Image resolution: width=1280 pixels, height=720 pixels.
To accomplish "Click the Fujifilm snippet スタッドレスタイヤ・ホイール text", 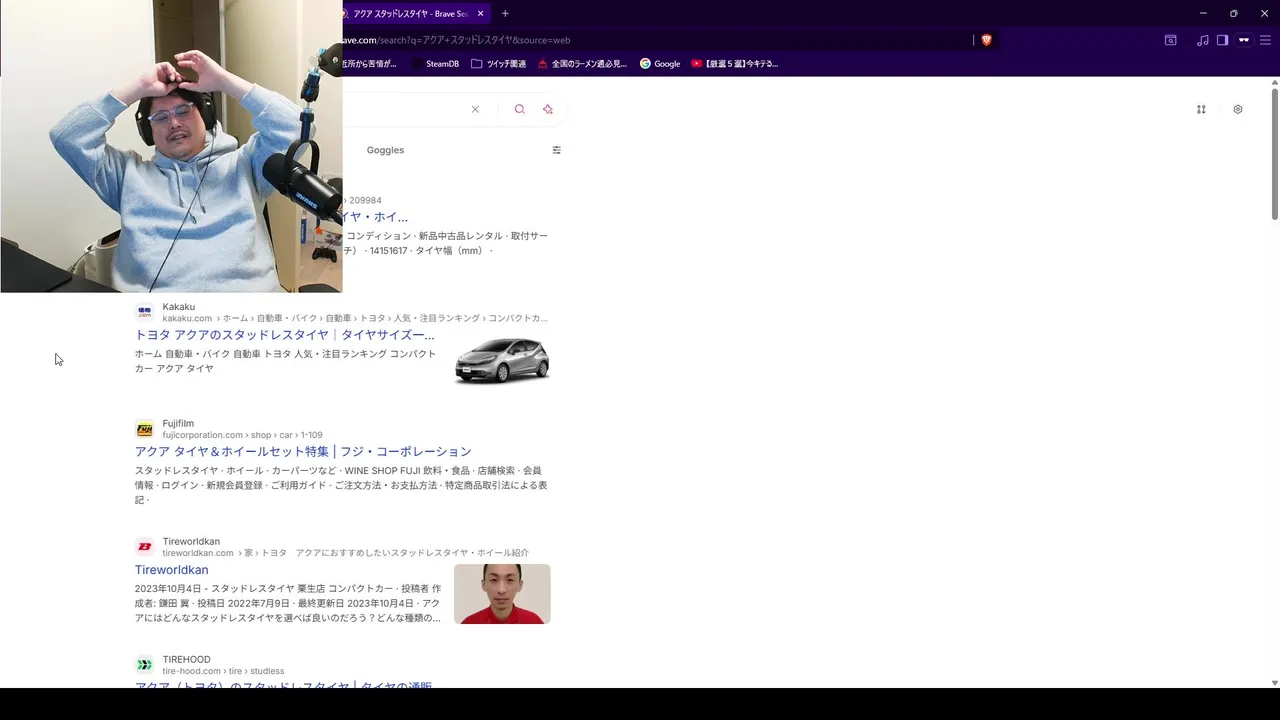I will tap(341, 485).
